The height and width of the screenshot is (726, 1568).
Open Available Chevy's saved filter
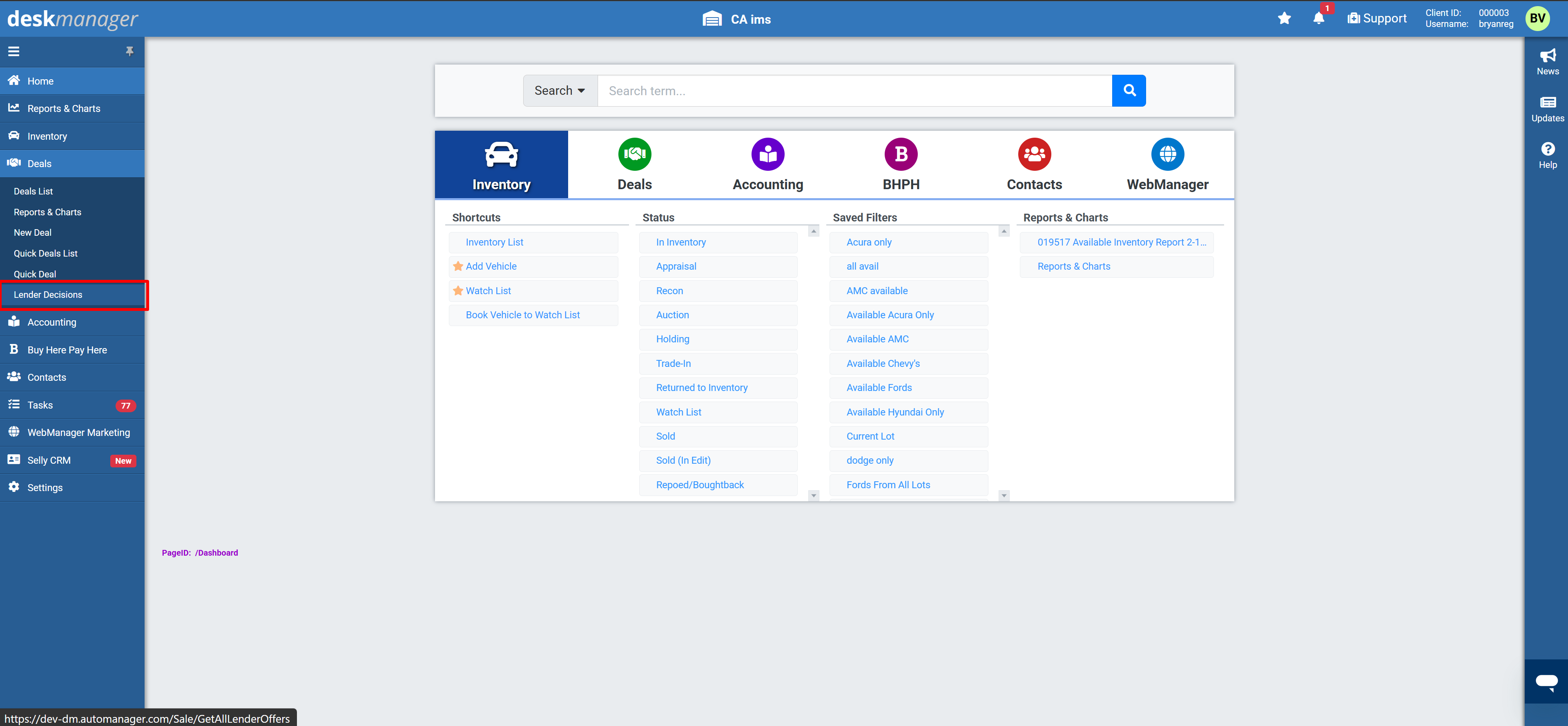909,364
